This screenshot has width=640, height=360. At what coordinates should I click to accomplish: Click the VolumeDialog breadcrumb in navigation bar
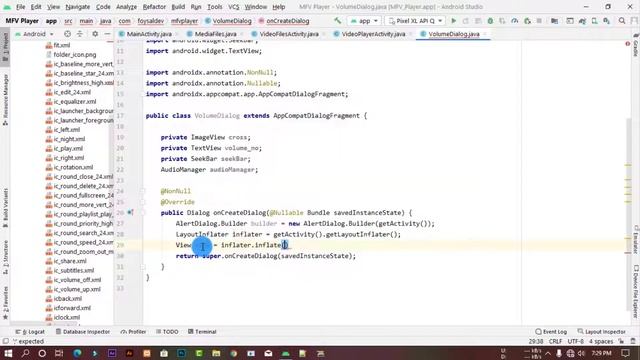coord(228,21)
